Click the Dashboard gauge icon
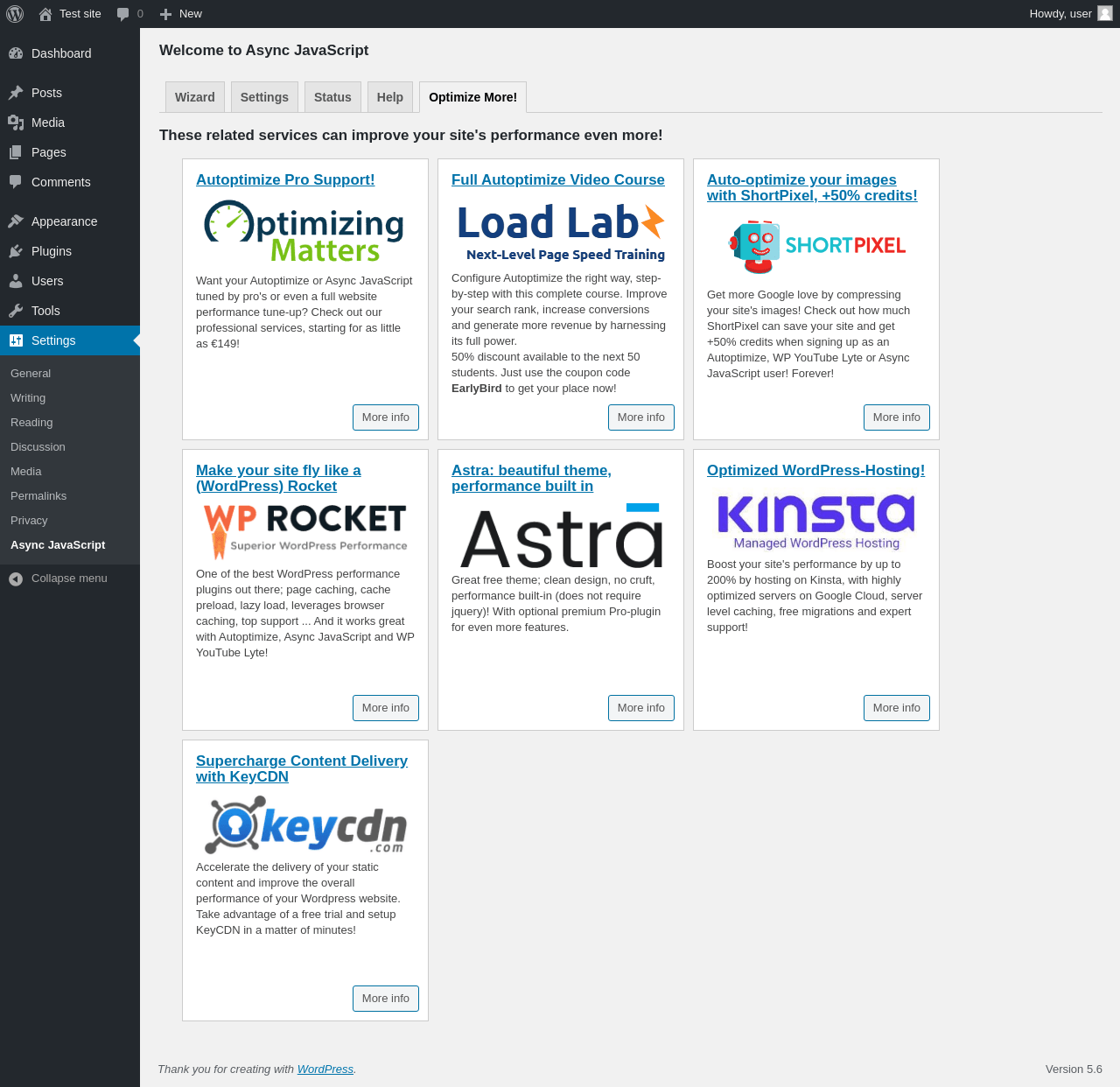This screenshot has width=1120, height=1087. point(16,53)
